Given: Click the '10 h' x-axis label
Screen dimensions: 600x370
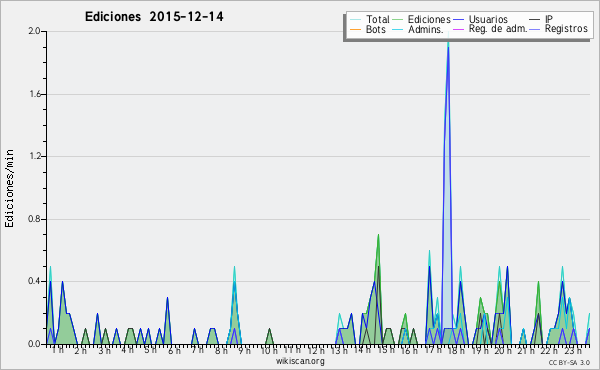Looking at the screenshot, I should [269, 351].
